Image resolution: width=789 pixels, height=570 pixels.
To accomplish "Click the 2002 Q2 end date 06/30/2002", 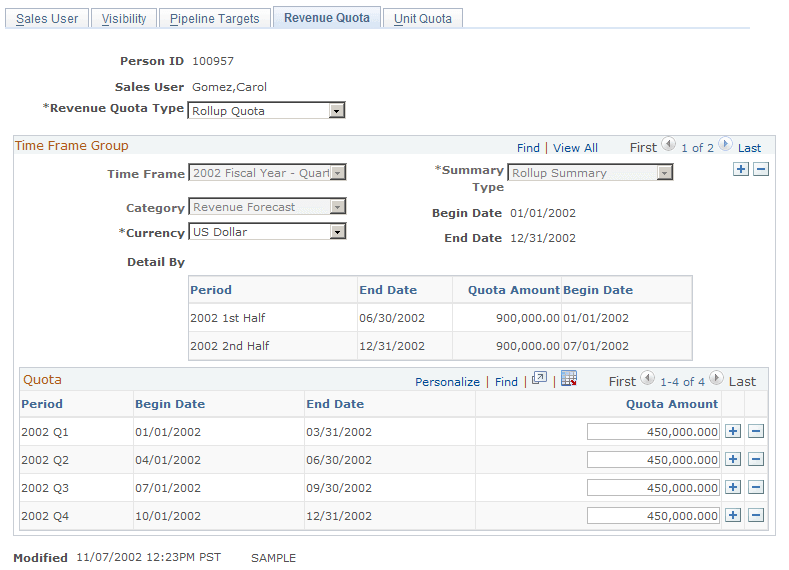I will tap(339, 460).
